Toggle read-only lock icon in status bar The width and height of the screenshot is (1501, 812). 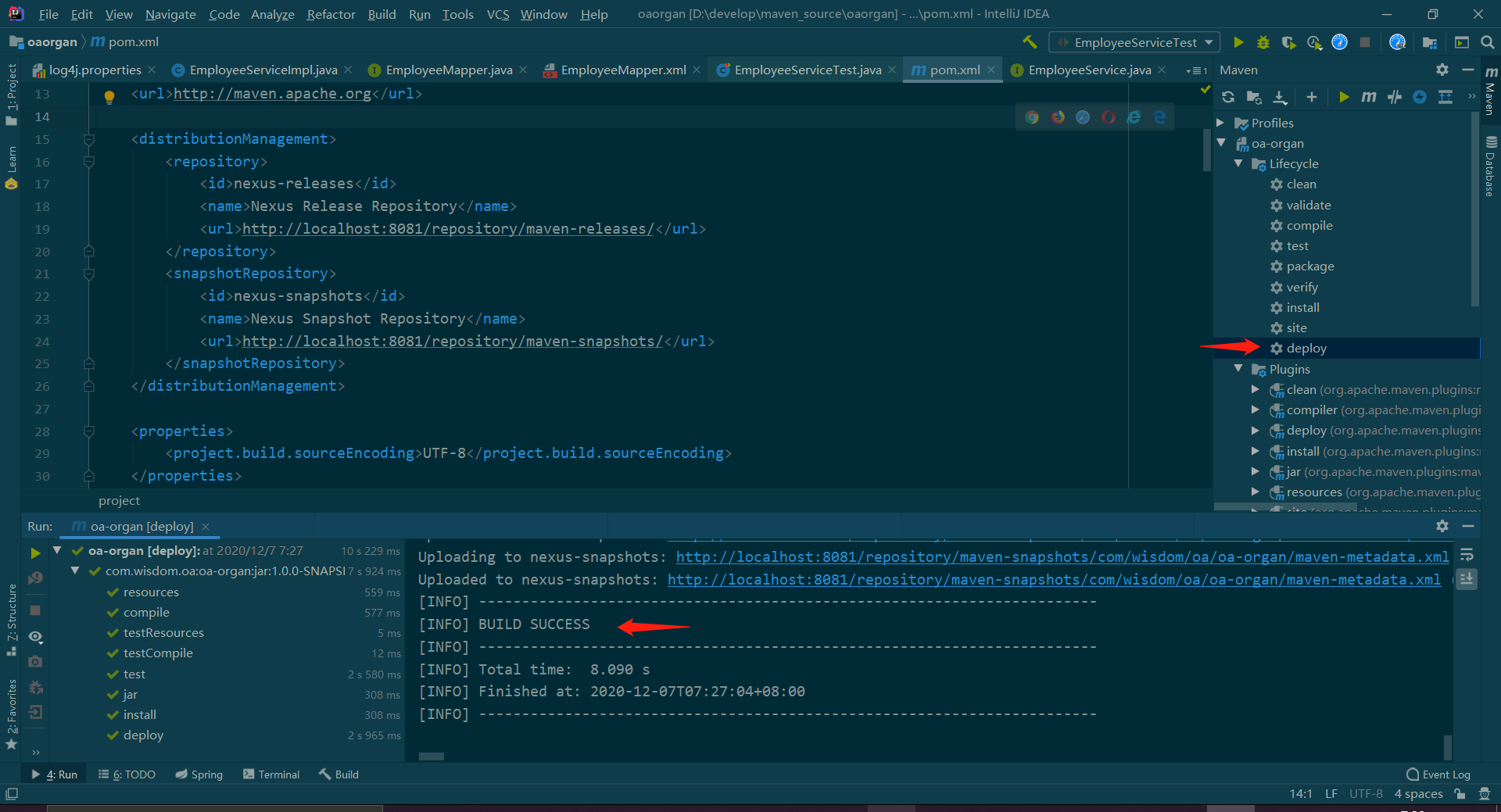[1460, 794]
